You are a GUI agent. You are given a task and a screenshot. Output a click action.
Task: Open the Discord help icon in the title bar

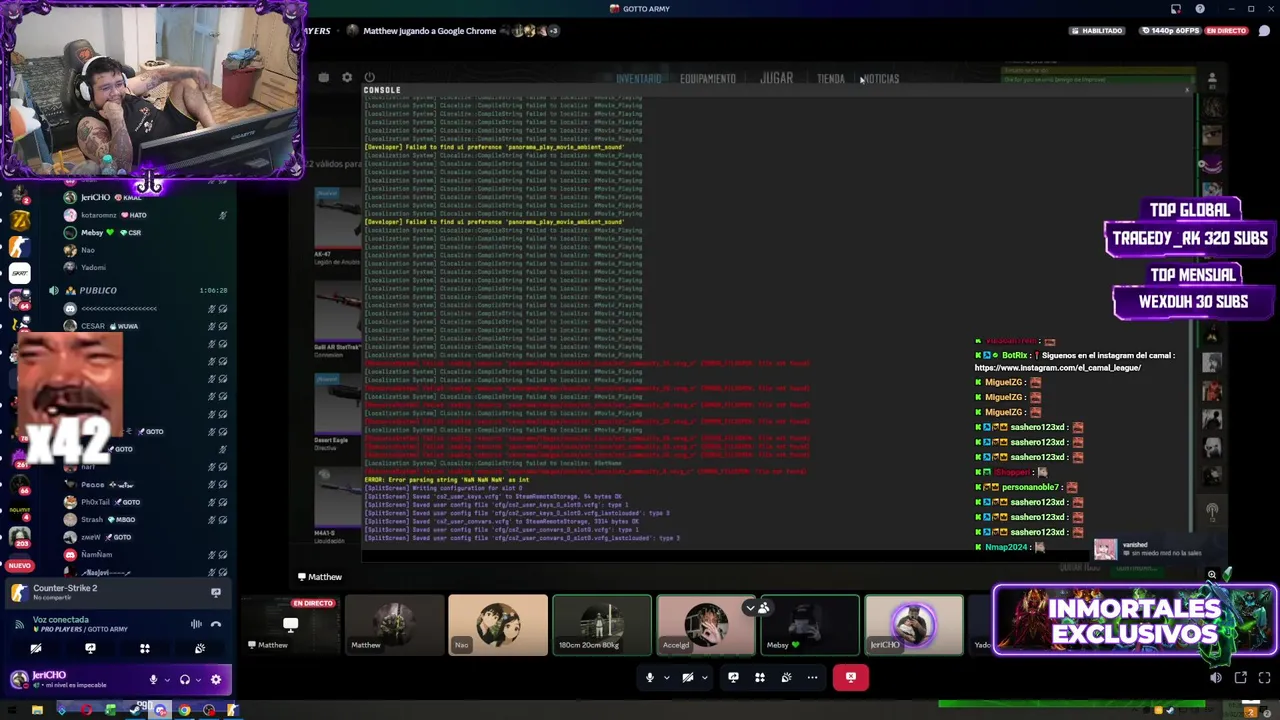click(1200, 9)
